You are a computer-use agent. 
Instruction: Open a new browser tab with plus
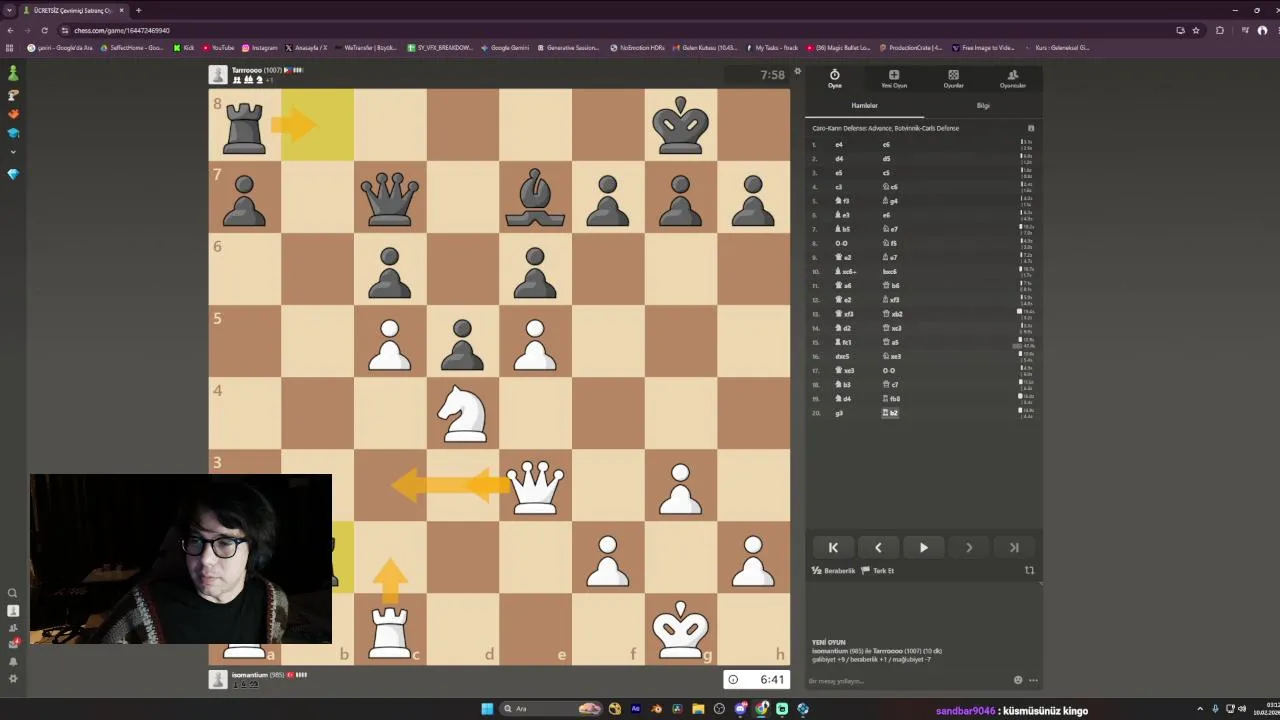pyautogui.click(x=138, y=10)
